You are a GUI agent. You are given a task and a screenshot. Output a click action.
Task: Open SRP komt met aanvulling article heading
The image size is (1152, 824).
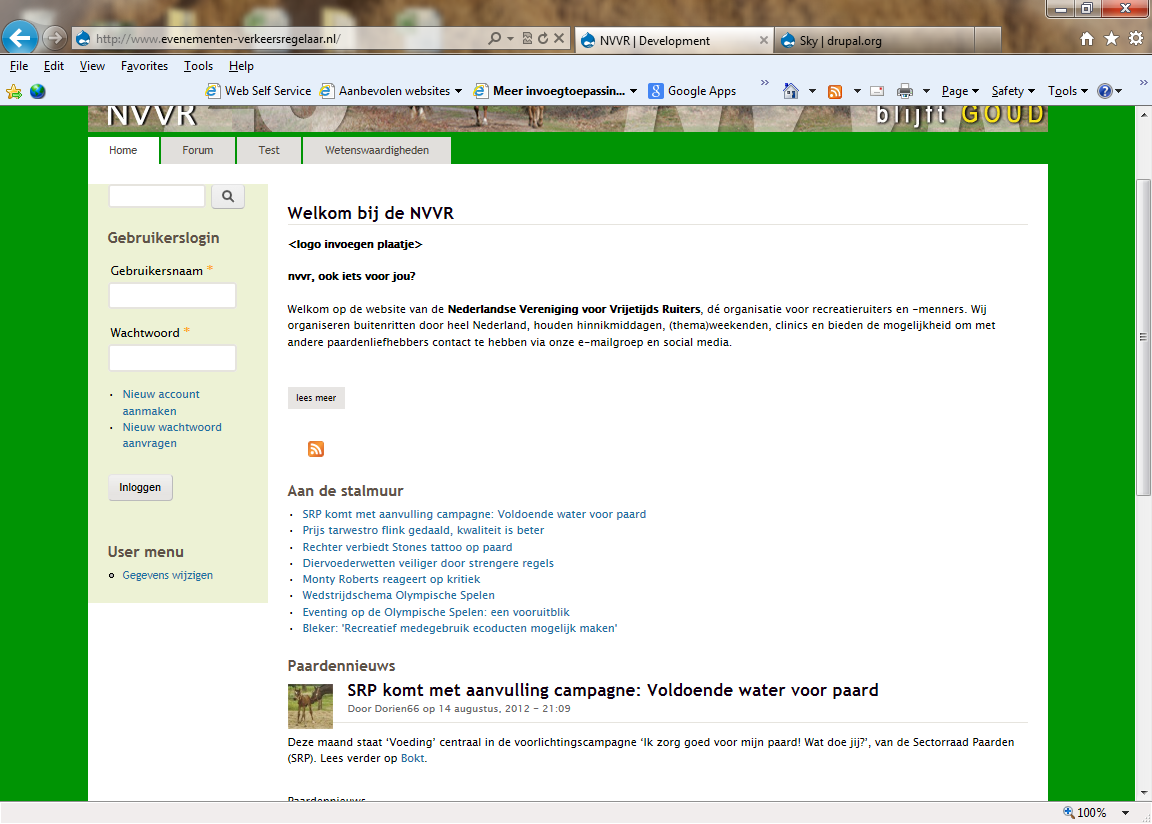613,690
